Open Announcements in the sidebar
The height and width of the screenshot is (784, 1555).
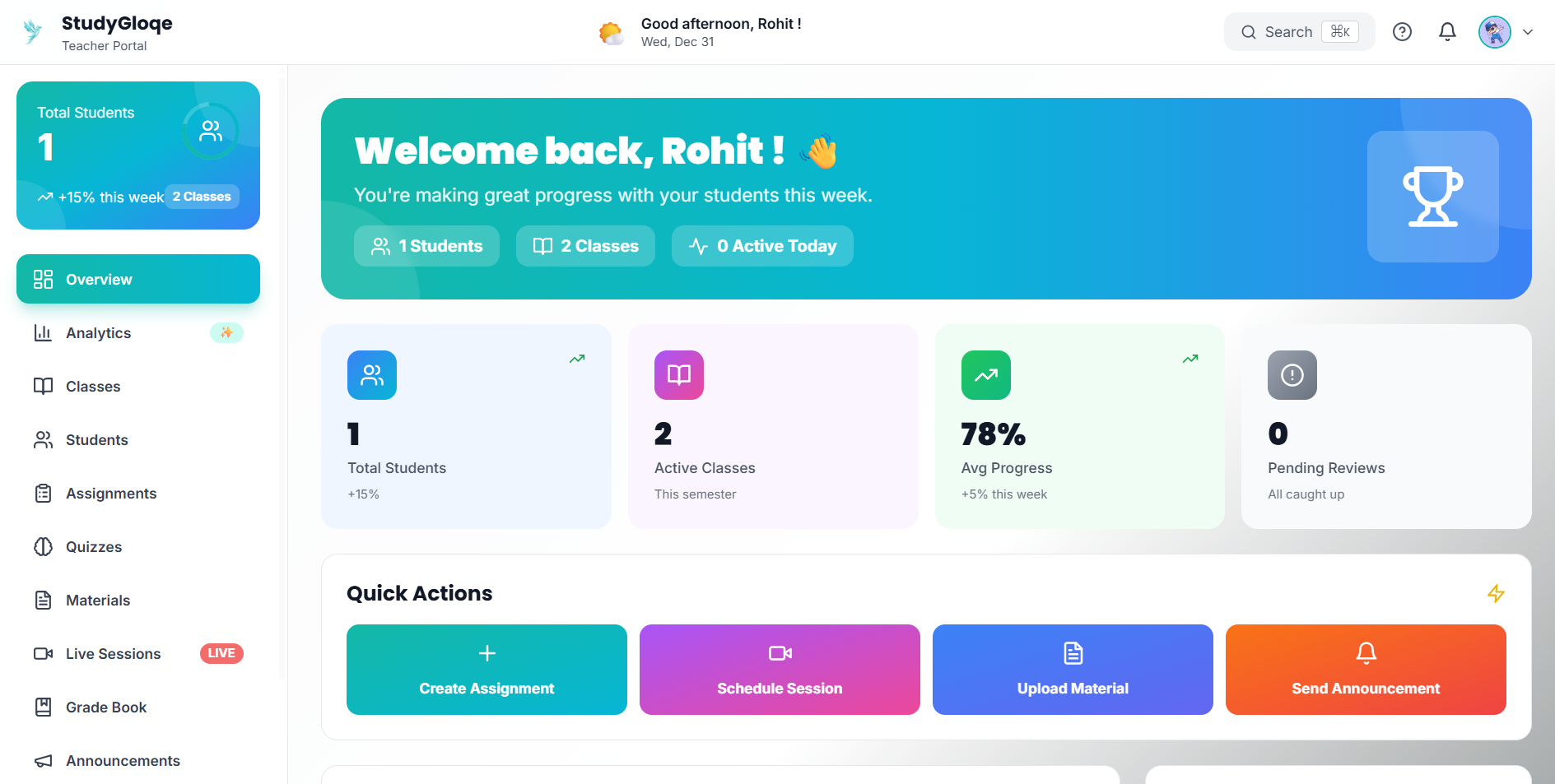tap(138, 760)
